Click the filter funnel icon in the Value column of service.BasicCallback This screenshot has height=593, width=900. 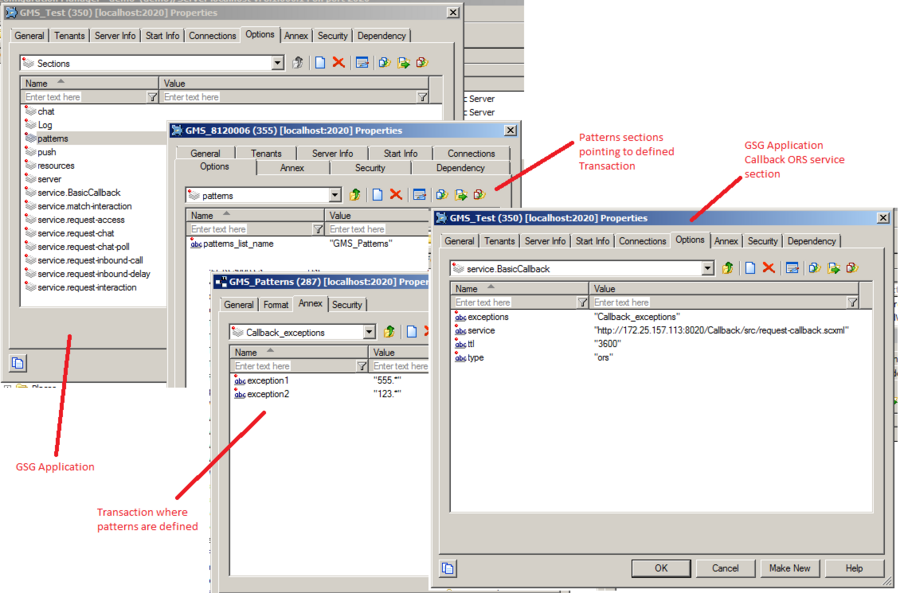pyautogui.click(x=852, y=302)
